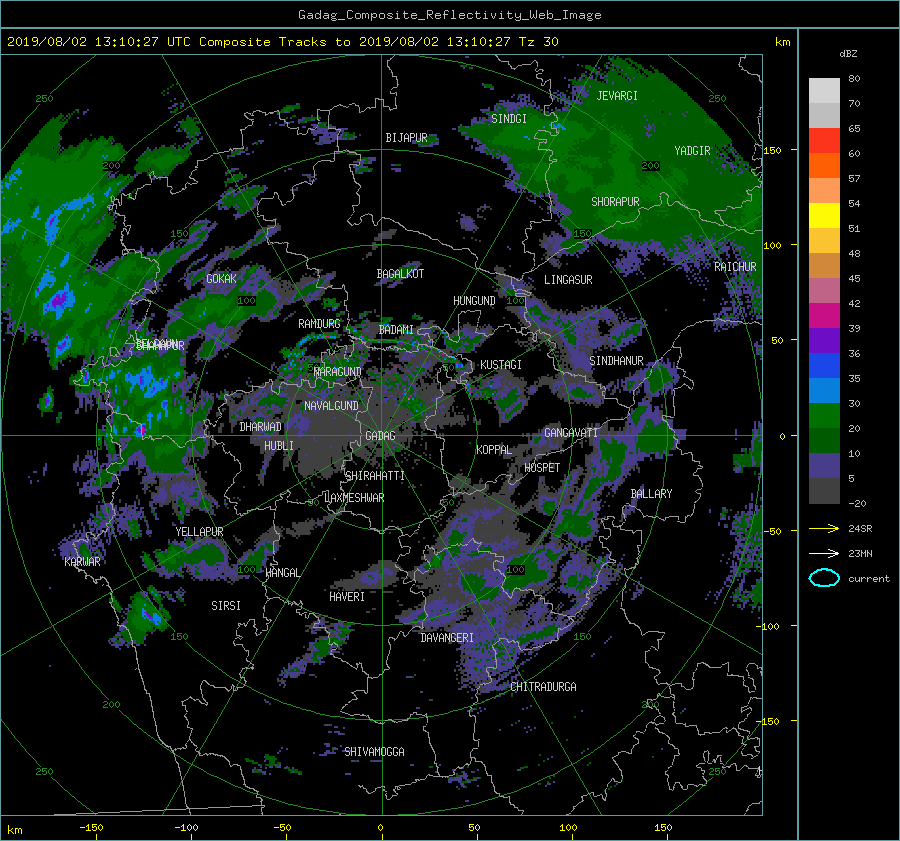Select the red 65 dBZ legend swatch
Screen dimensions: 900x841
[x=824, y=140]
